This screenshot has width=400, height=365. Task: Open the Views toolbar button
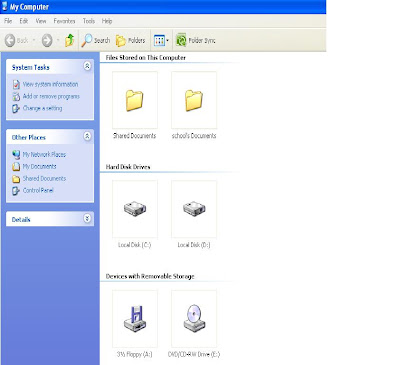pos(161,41)
